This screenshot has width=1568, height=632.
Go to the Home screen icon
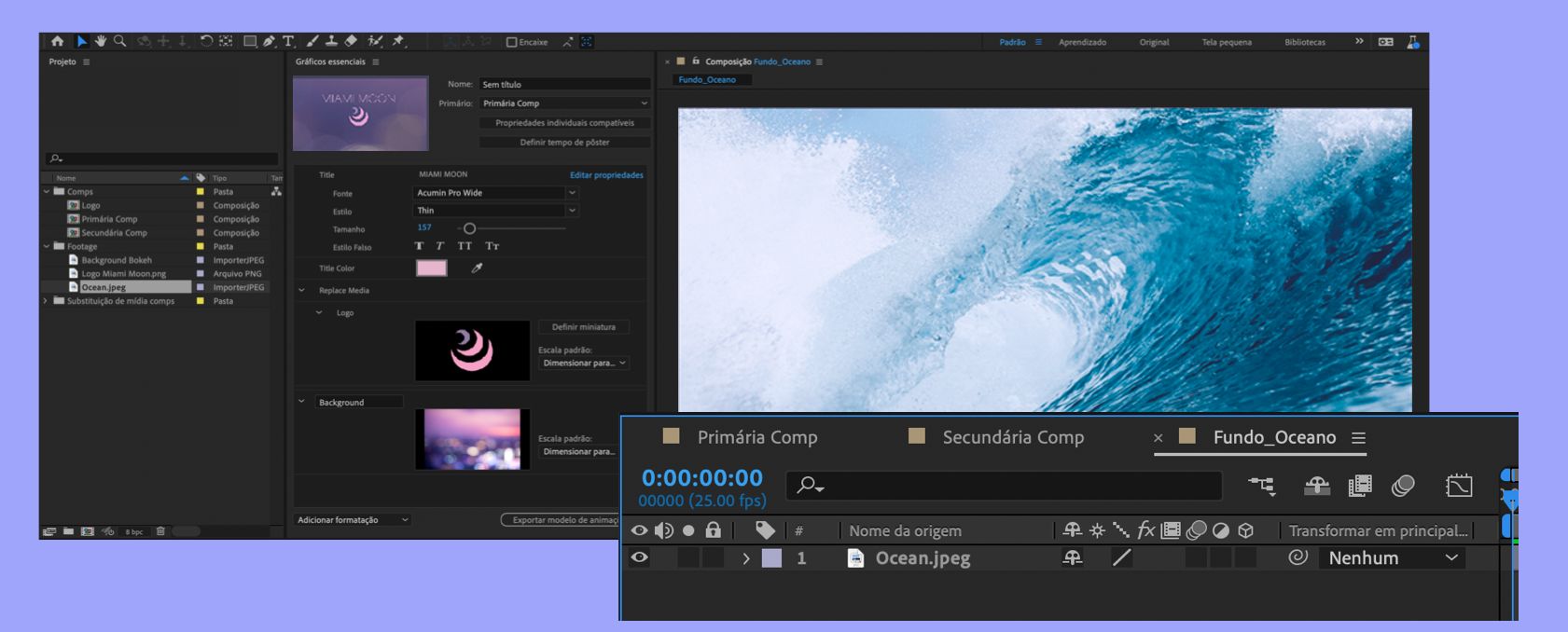pyautogui.click(x=57, y=41)
